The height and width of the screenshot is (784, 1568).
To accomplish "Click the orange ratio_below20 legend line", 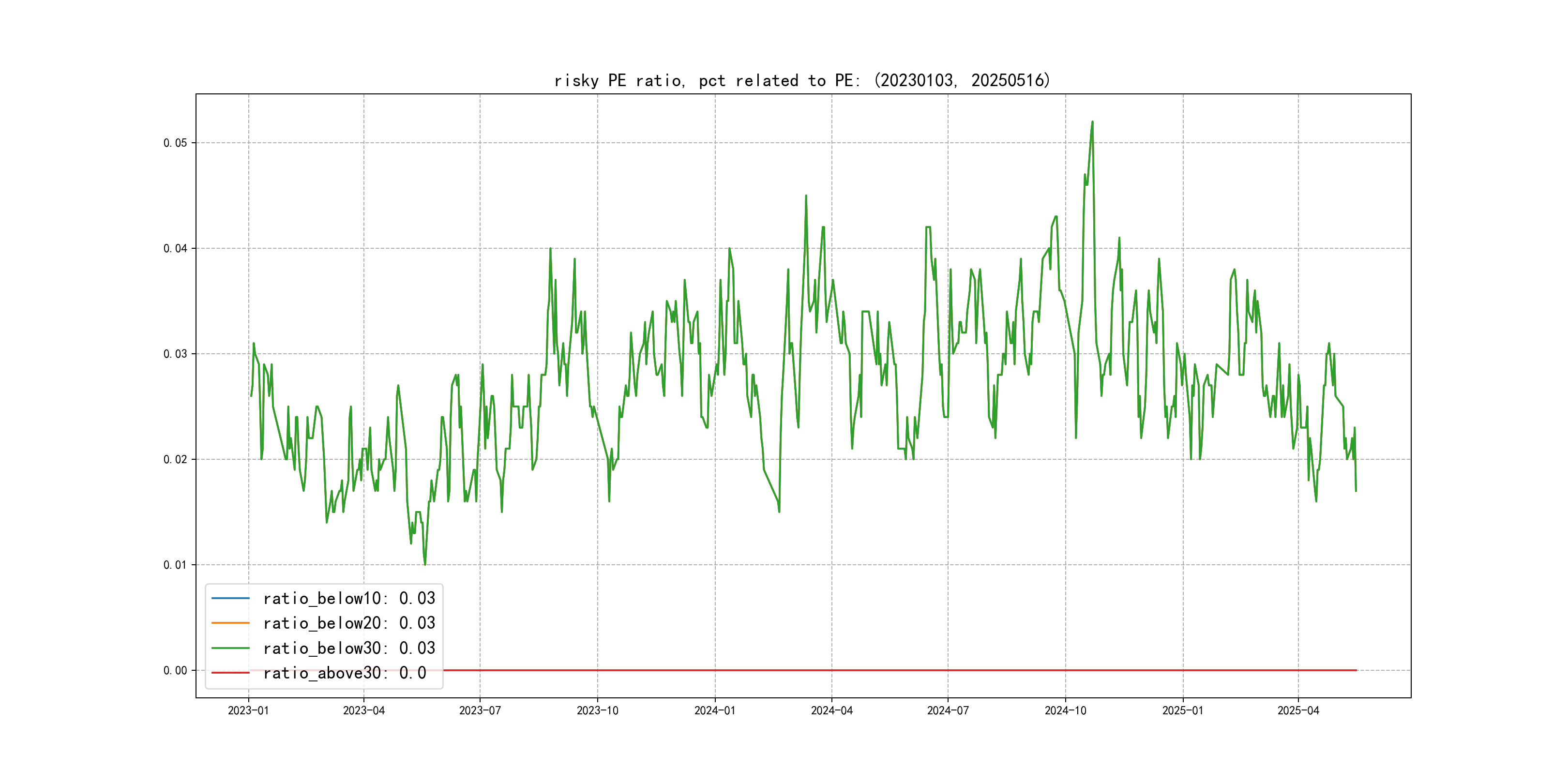I will click(230, 623).
